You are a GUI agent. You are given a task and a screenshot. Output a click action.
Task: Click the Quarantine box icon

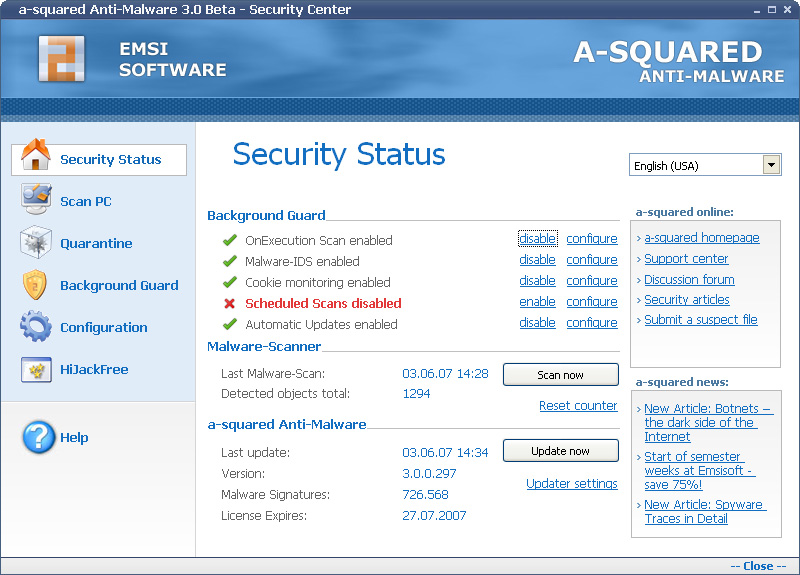pyautogui.click(x=36, y=241)
